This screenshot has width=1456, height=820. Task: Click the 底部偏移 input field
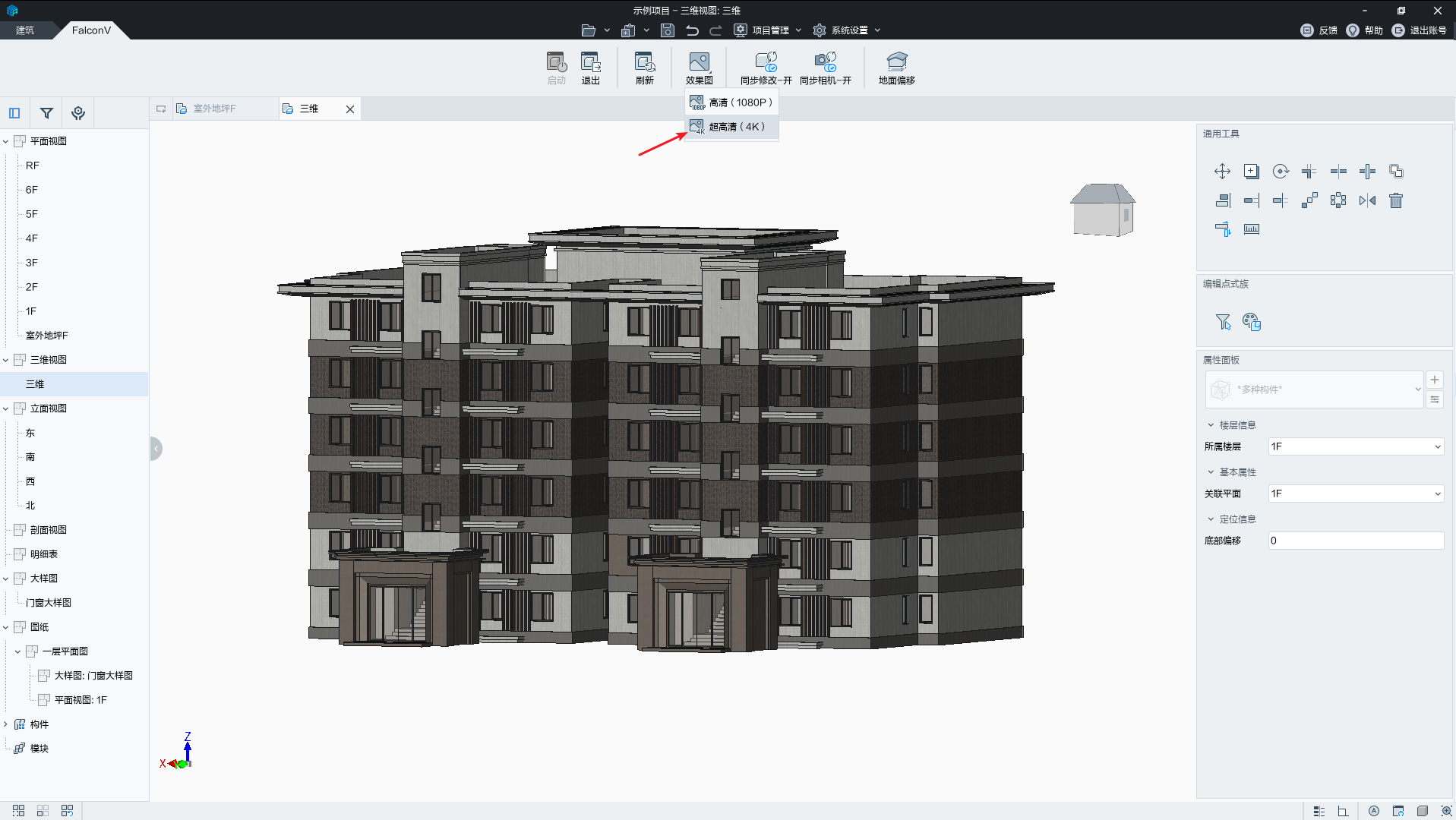click(x=1356, y=541)
